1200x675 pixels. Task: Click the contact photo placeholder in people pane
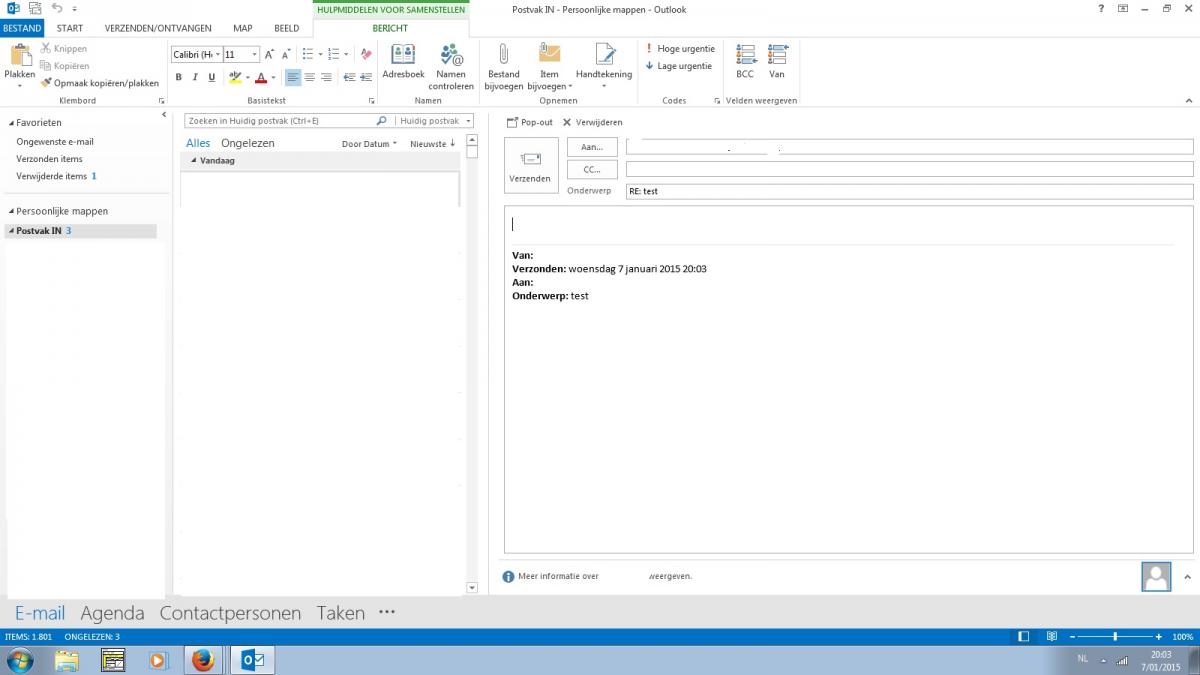click(1156, 576)
